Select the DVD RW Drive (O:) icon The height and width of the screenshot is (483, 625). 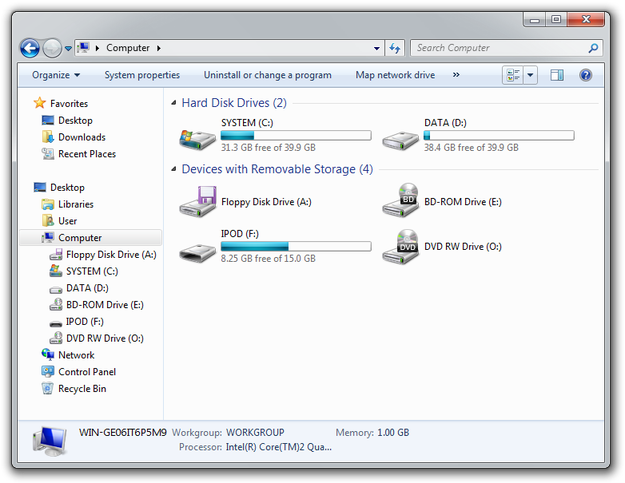pyautogui.click(x=400, y=247)
